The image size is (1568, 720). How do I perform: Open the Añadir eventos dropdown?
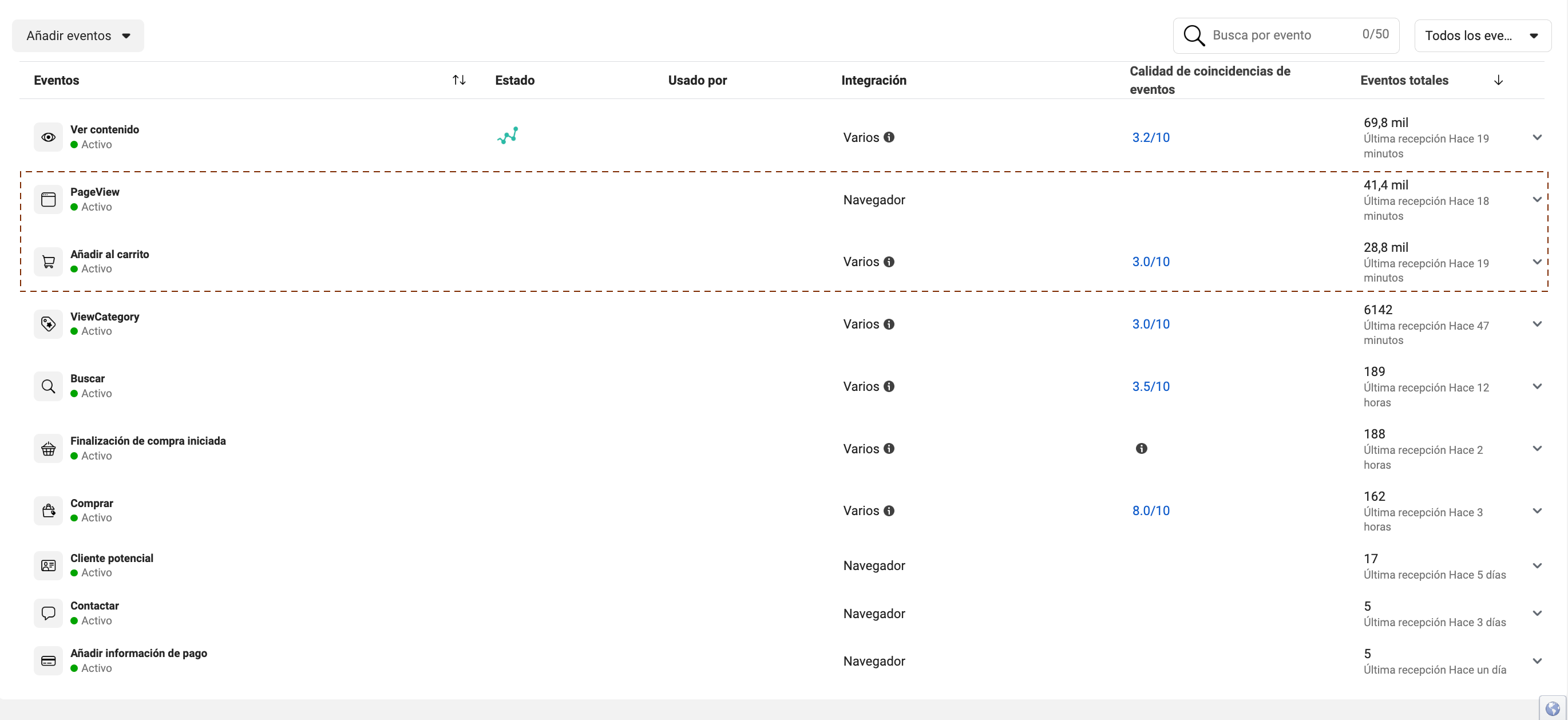click(x=78, y=35)
